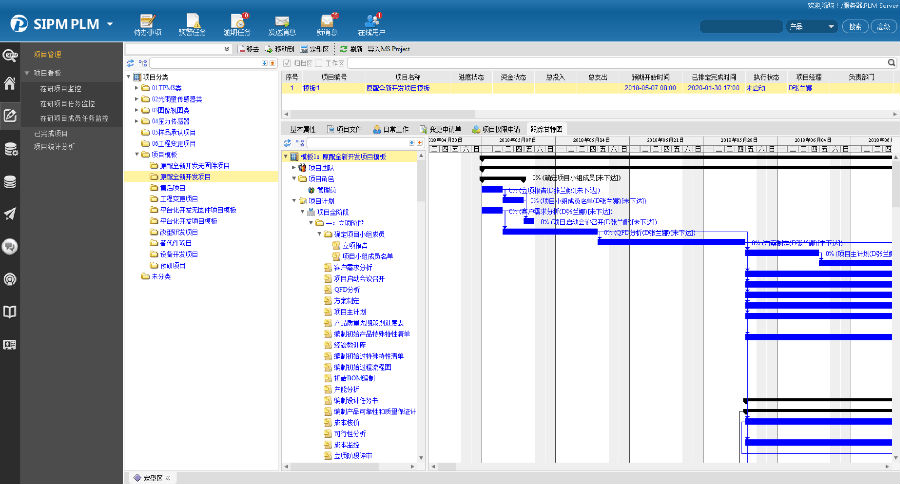Switch to the Gantt chart tab
Screen dimensions: 900x484
546,129
